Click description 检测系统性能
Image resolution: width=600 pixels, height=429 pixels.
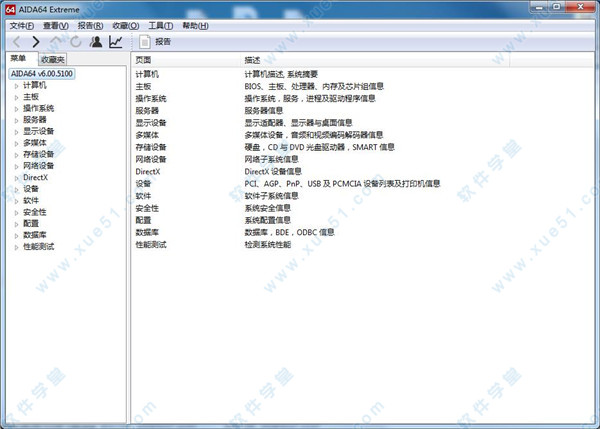pos(267,245)
